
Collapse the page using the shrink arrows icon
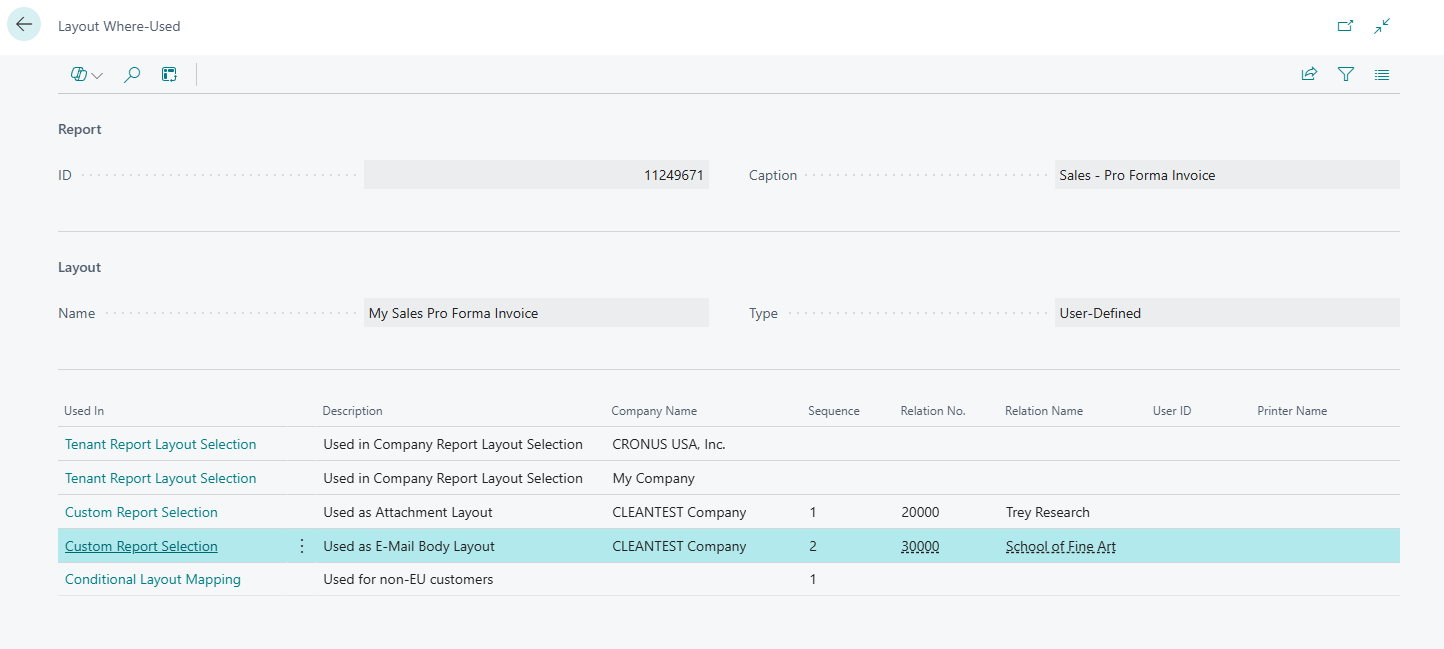pyautogui.click(x=1382, y=26)
